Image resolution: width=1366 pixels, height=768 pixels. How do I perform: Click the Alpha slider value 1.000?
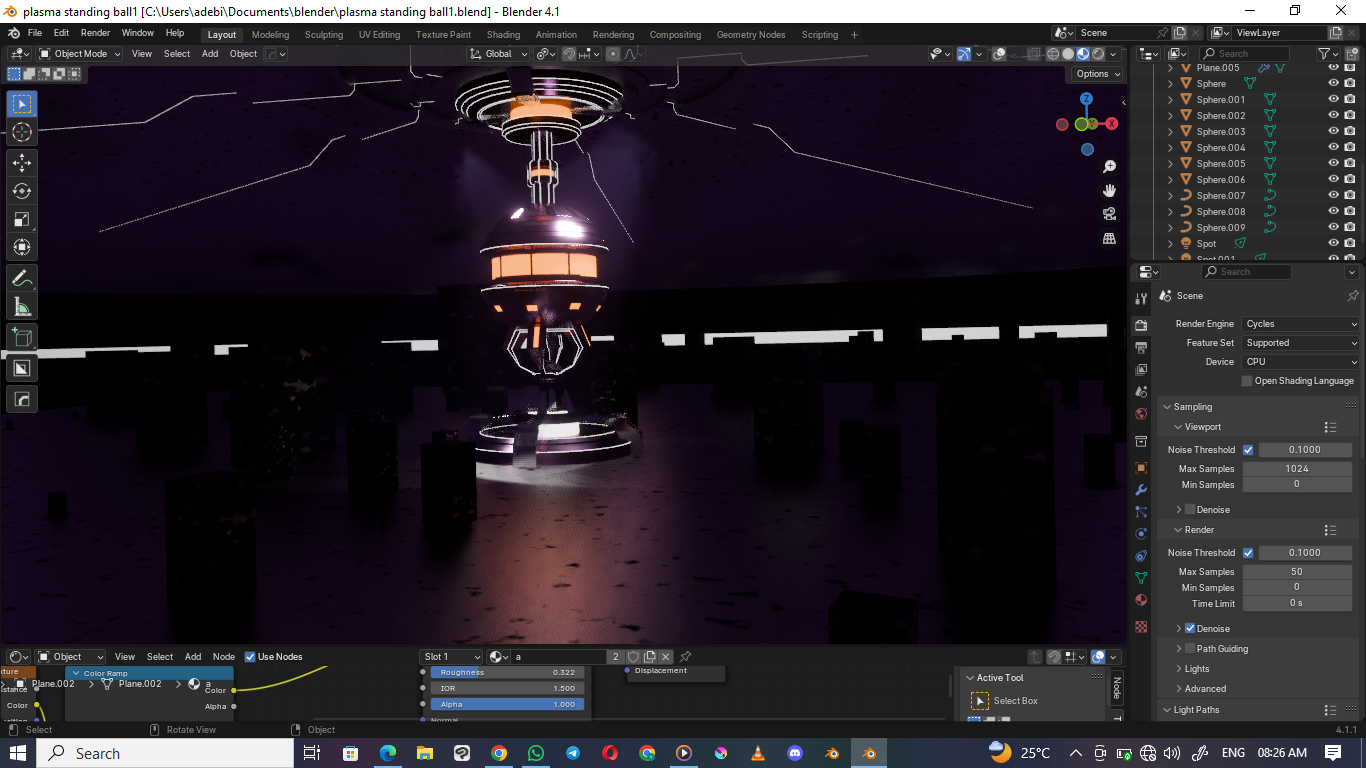pos(507,704)
